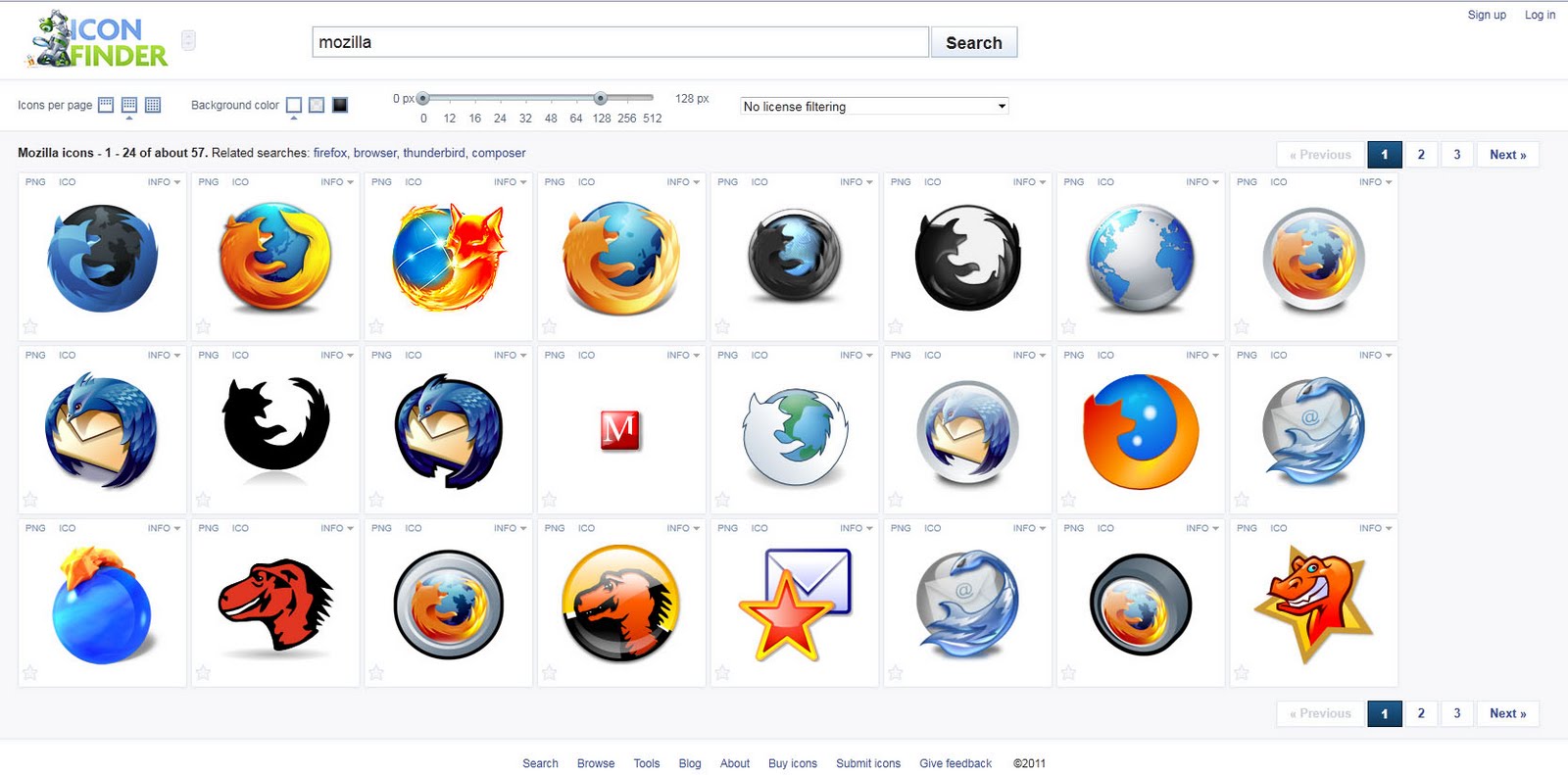Download PNG of the blue nightly globe icon
Viewport: 1568px width, 775px height.
click(35, 182)
